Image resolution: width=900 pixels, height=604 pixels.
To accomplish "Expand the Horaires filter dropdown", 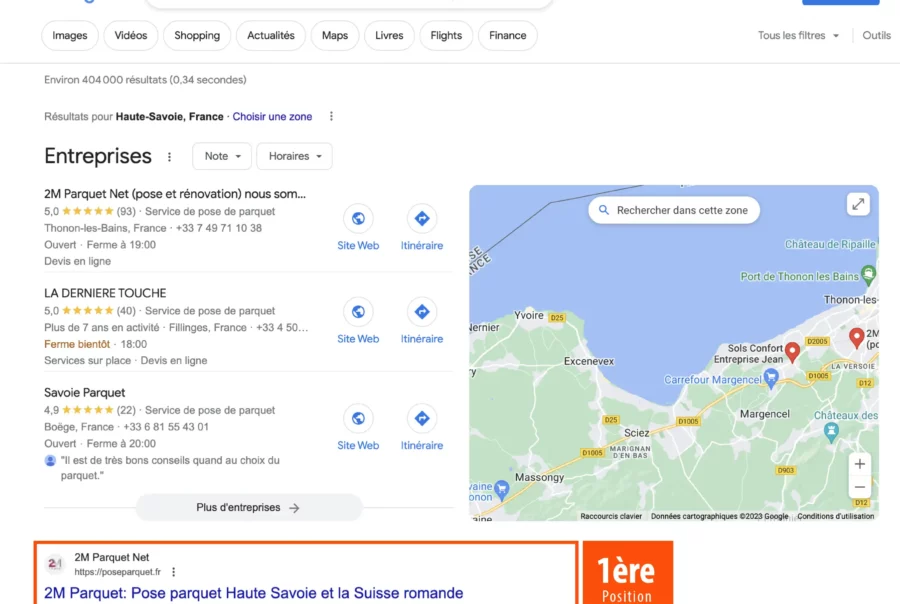I will pyautogui.click(x=294, y=156).
